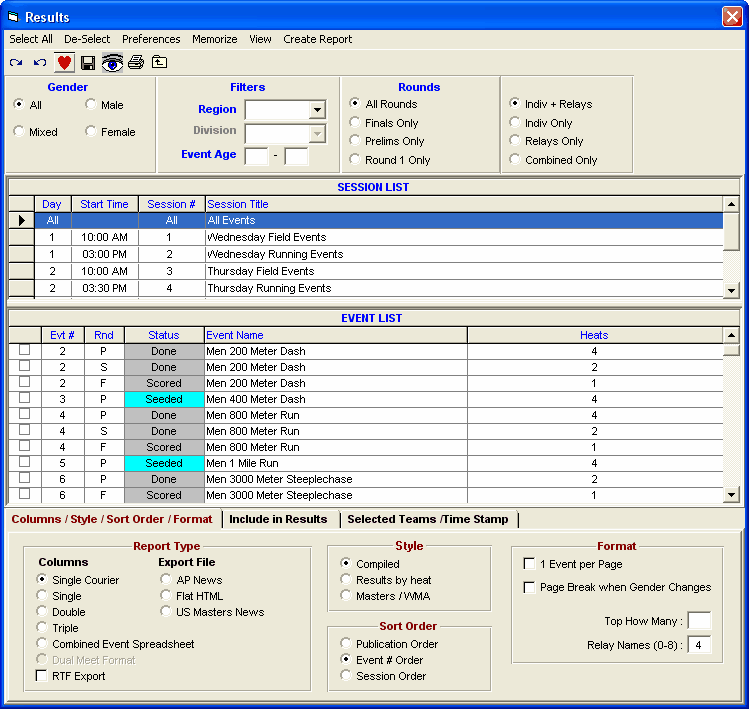This screenshot has height=709, width=749.
Task: Choose Finals Only rounds option
Action: coord(354,122)
